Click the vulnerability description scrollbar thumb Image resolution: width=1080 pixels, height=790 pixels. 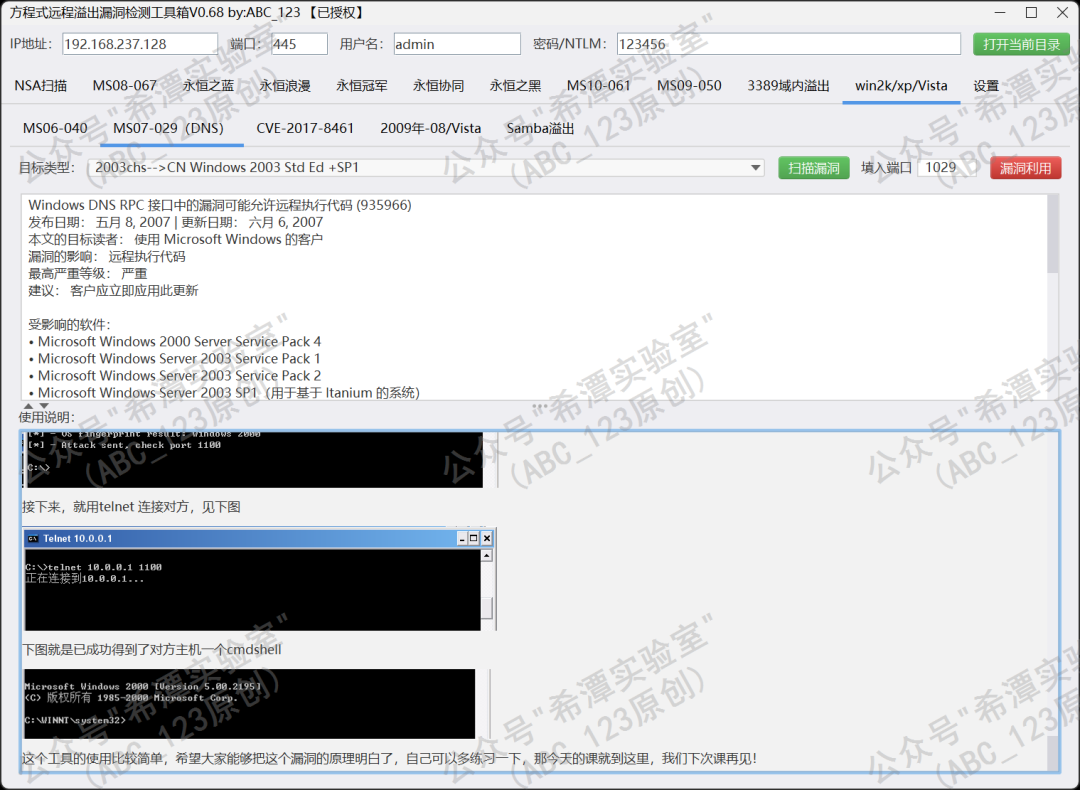(x=1052, y=234)
